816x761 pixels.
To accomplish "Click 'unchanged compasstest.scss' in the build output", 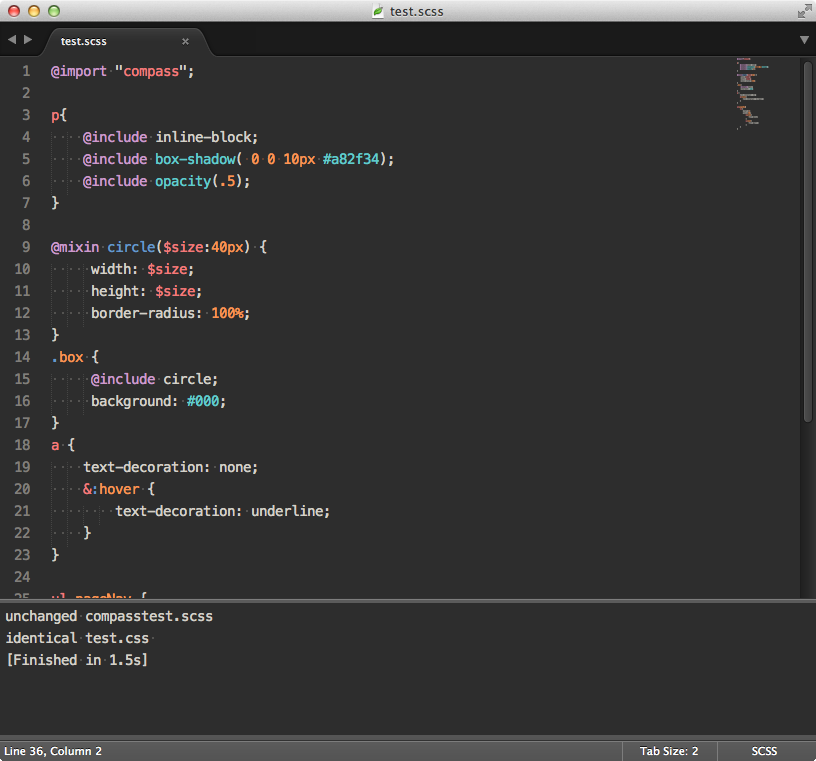I will [109, 616].
